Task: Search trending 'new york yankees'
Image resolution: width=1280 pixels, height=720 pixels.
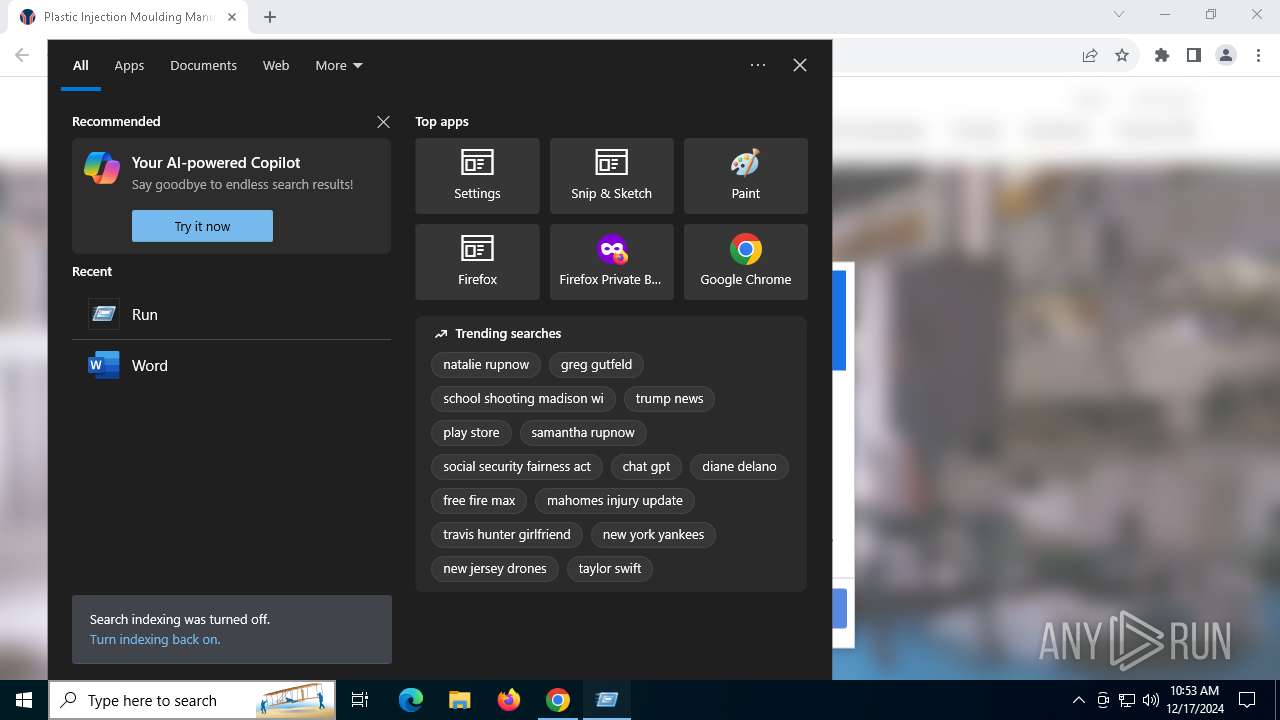Action: click(653, 535)
